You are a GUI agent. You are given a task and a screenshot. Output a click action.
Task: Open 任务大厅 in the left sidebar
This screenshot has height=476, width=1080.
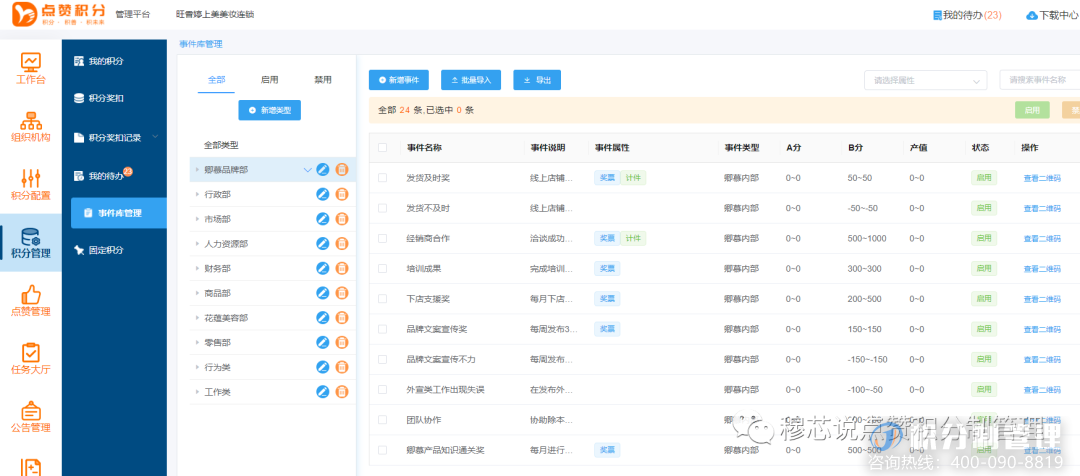click(x=31, y=359)
